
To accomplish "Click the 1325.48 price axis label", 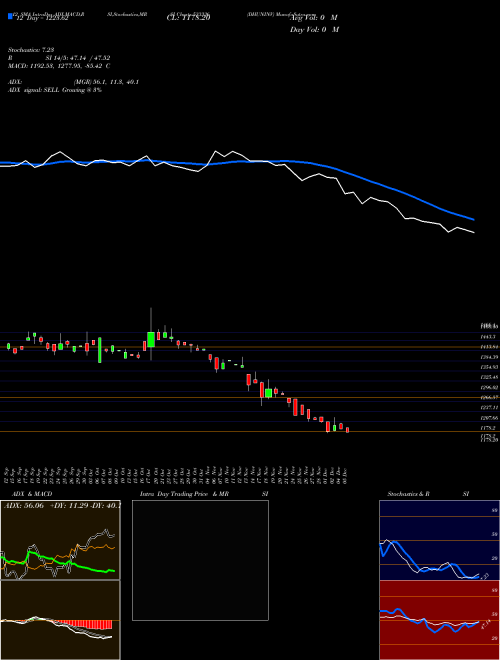I will coord(489,377).
